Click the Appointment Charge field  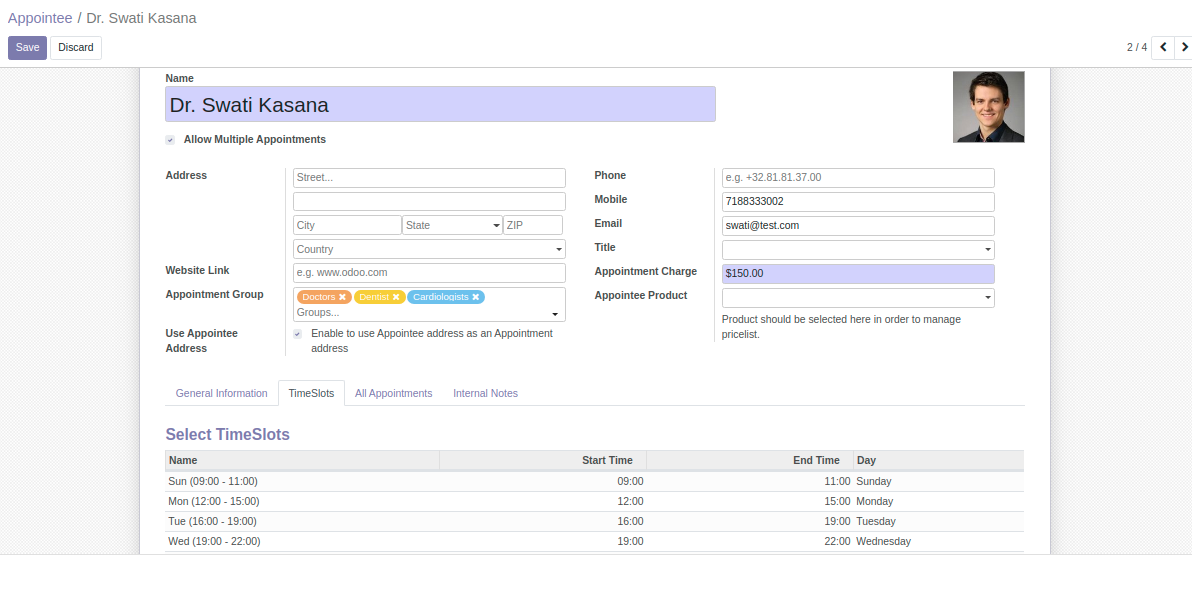point(858,274)
